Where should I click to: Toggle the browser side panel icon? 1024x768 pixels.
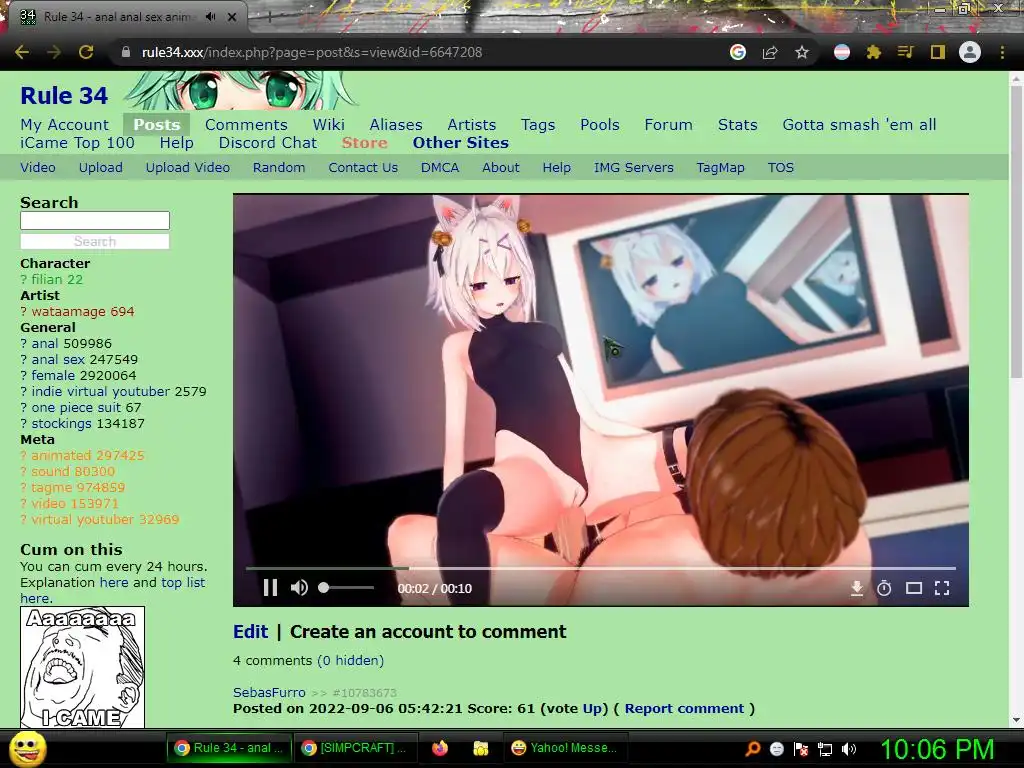938,52
